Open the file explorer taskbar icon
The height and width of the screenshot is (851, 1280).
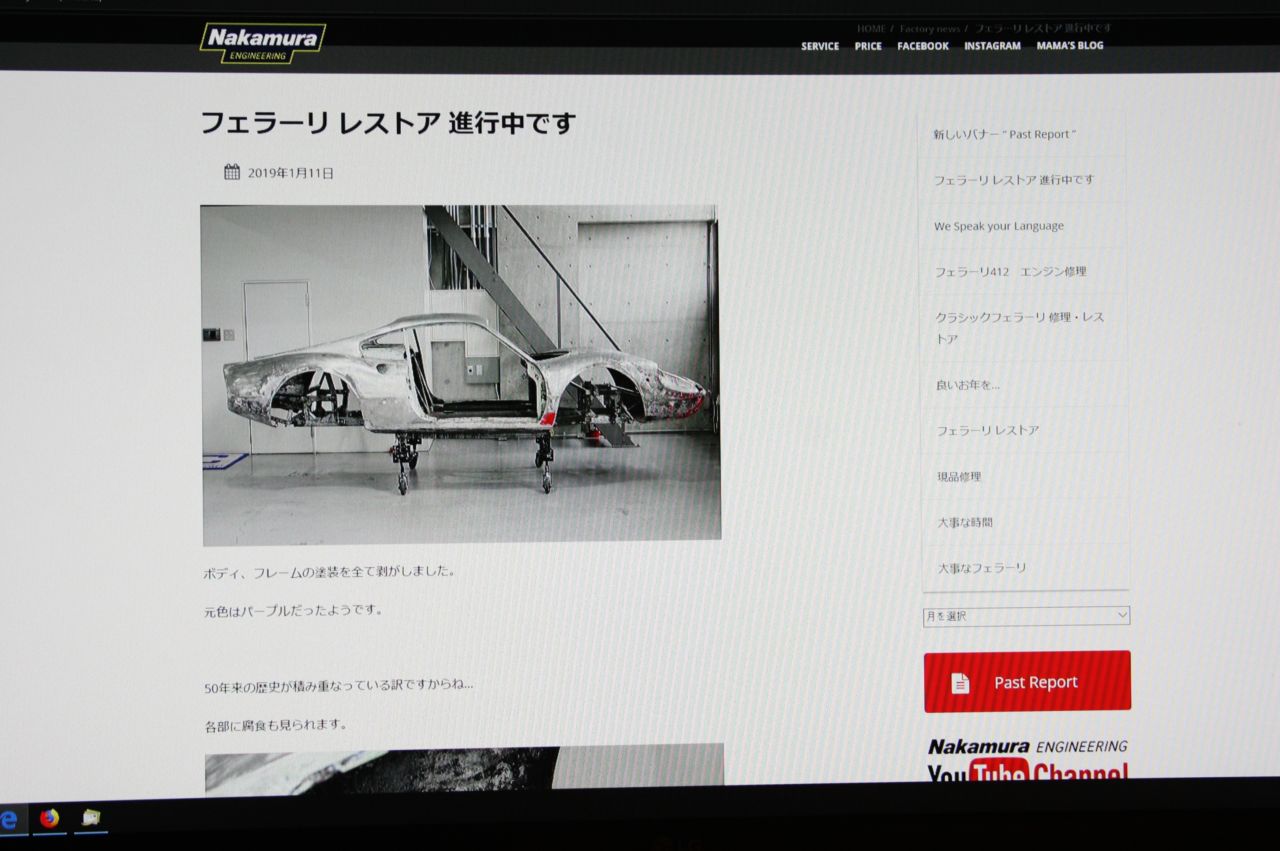(x=91, y=818)
